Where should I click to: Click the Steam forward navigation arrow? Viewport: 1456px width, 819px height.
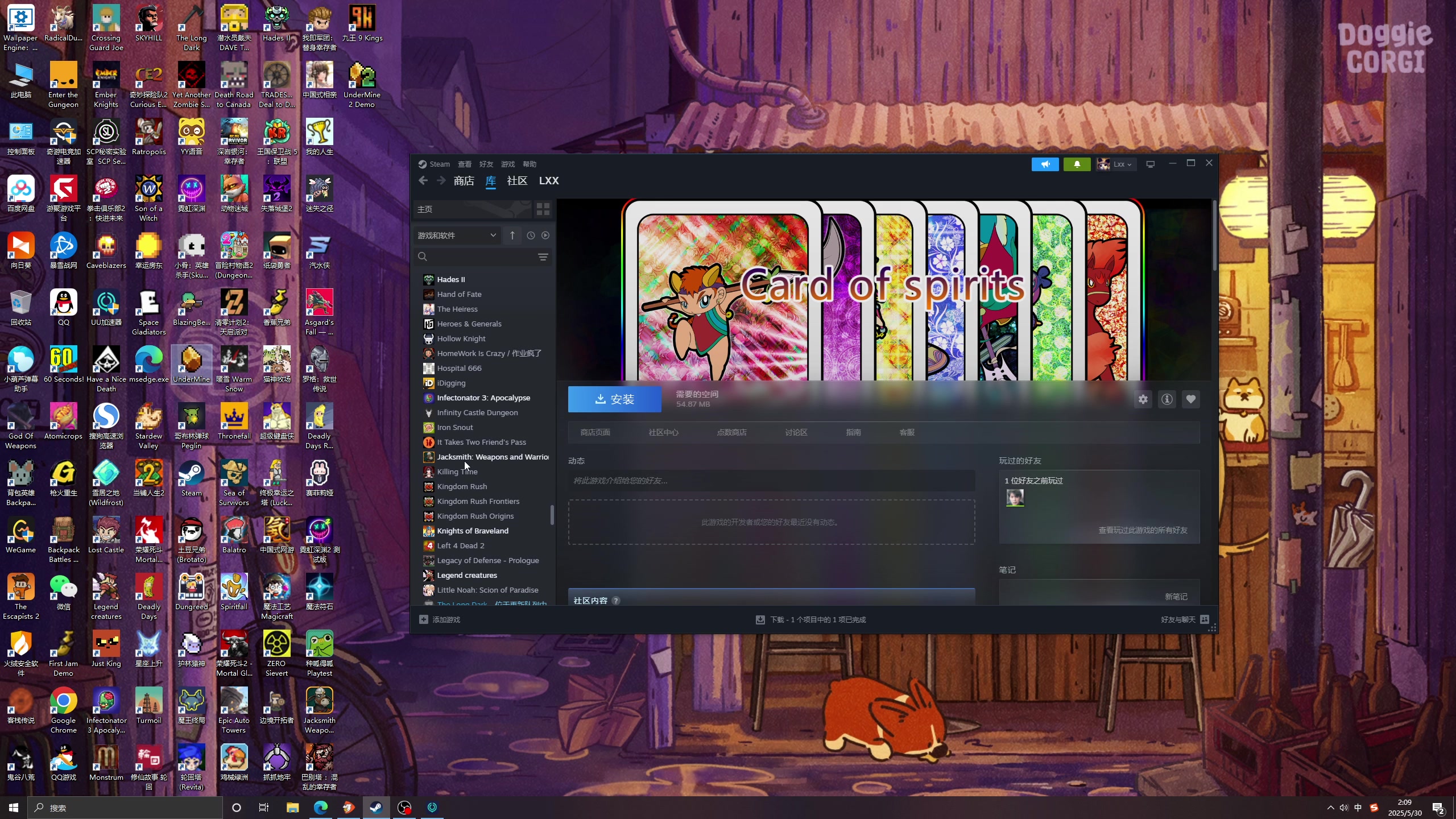tap(441, 180)
